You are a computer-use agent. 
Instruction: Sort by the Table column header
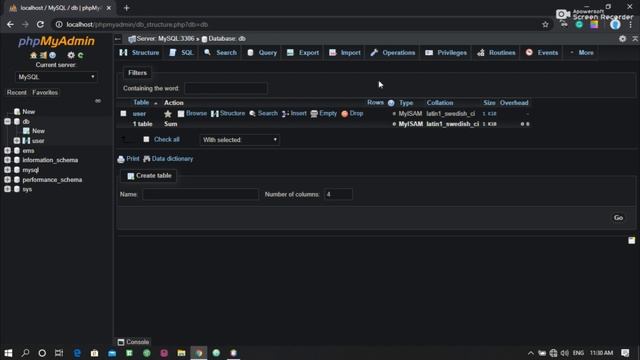pyautogui.click(x=141, y=103)
